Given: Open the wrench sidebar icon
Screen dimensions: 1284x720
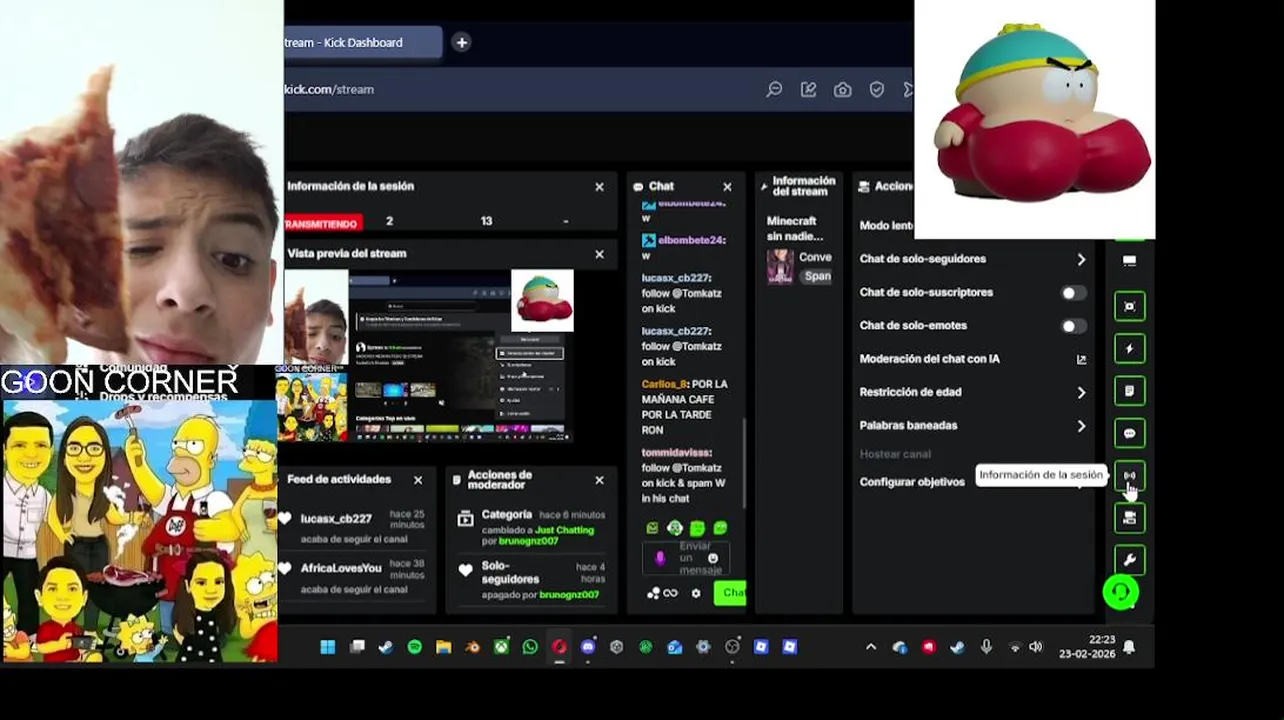Looking at the screenshot, I should pyautogui.click(x=1129, y=560).
